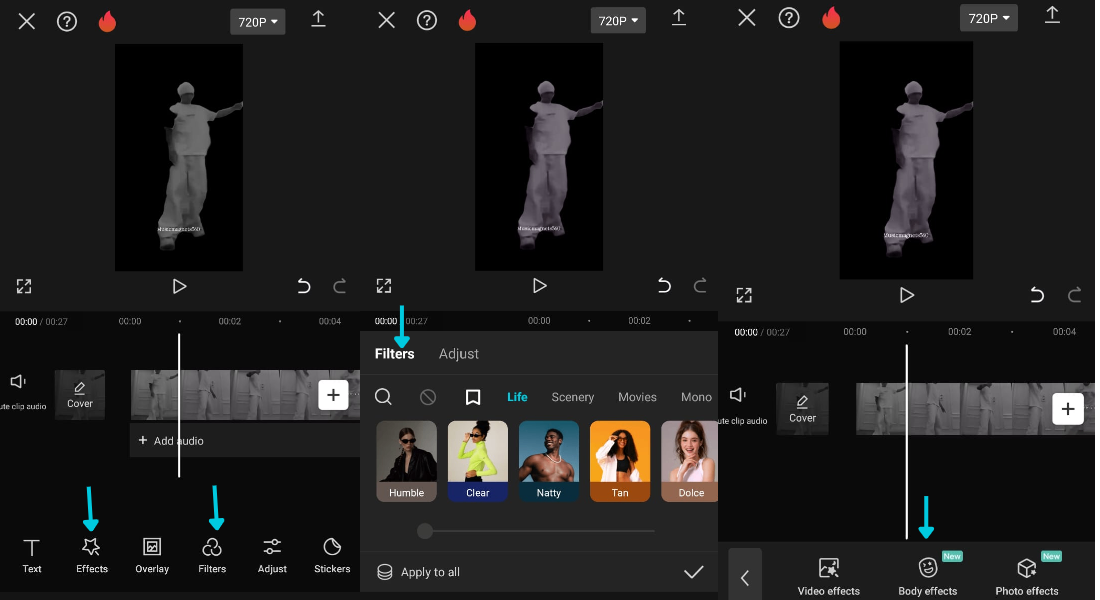The width and height of the screenshot is (1100, 600).
Task: Remove filter with the none icon
Action: point(428,397)
